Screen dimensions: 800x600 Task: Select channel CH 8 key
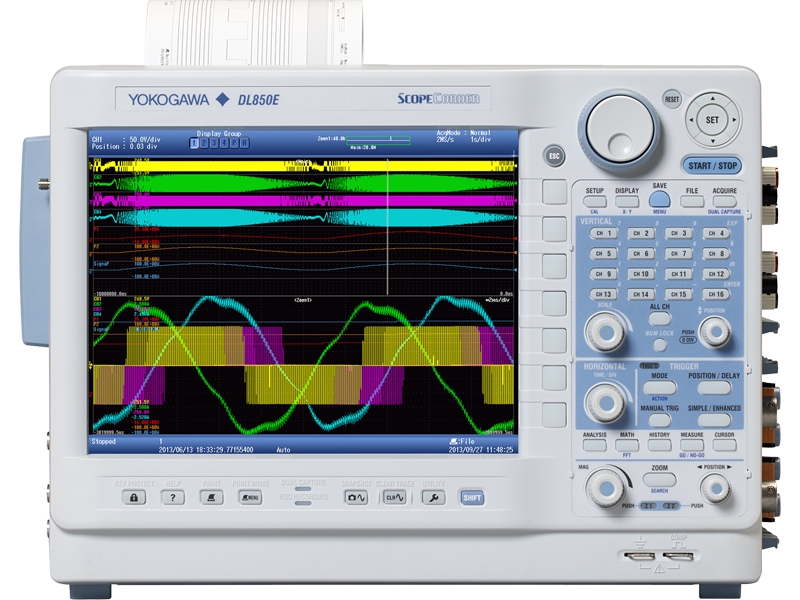click(x=716, y=254)
